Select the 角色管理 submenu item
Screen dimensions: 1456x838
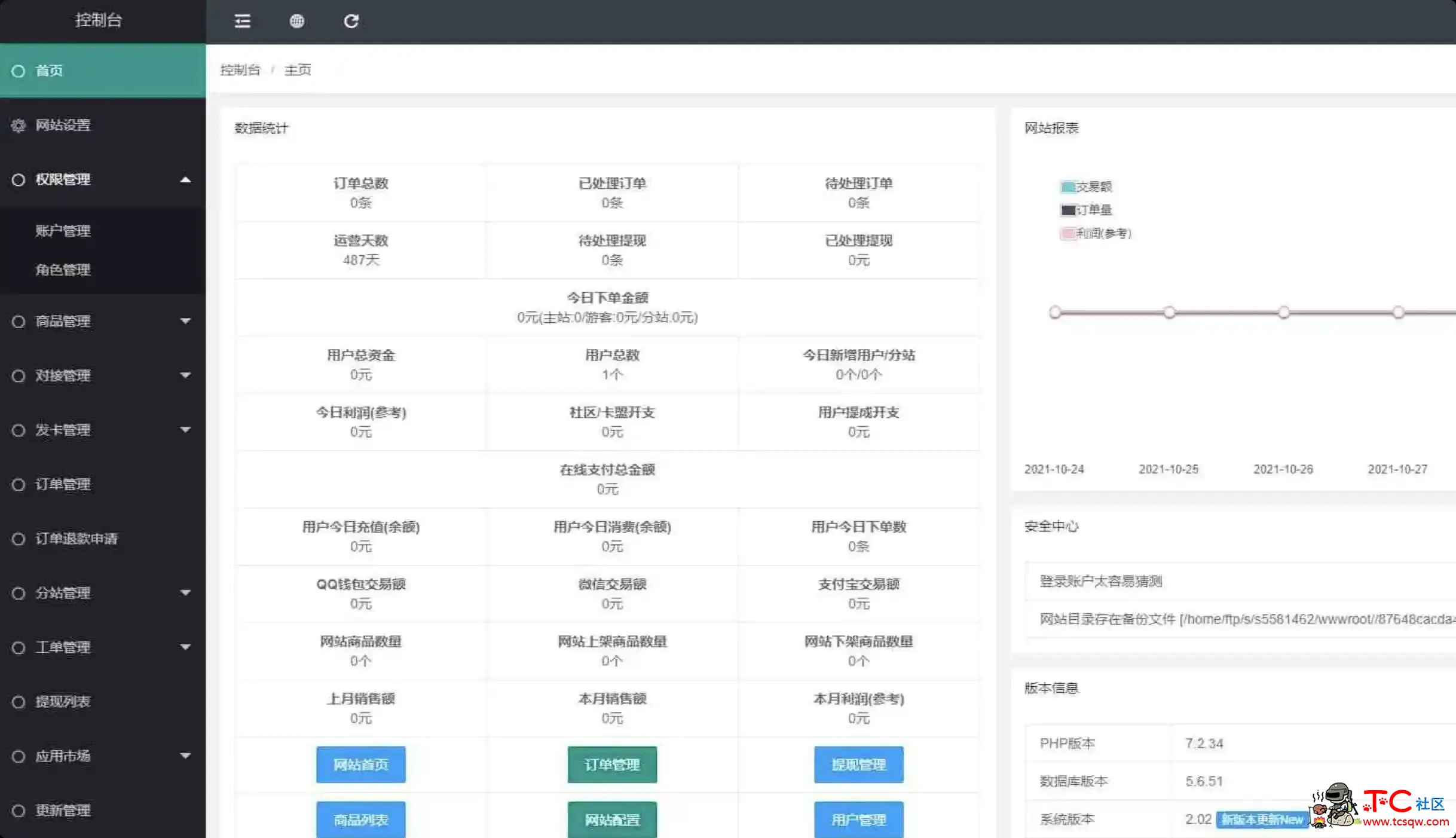coord(63,269)
